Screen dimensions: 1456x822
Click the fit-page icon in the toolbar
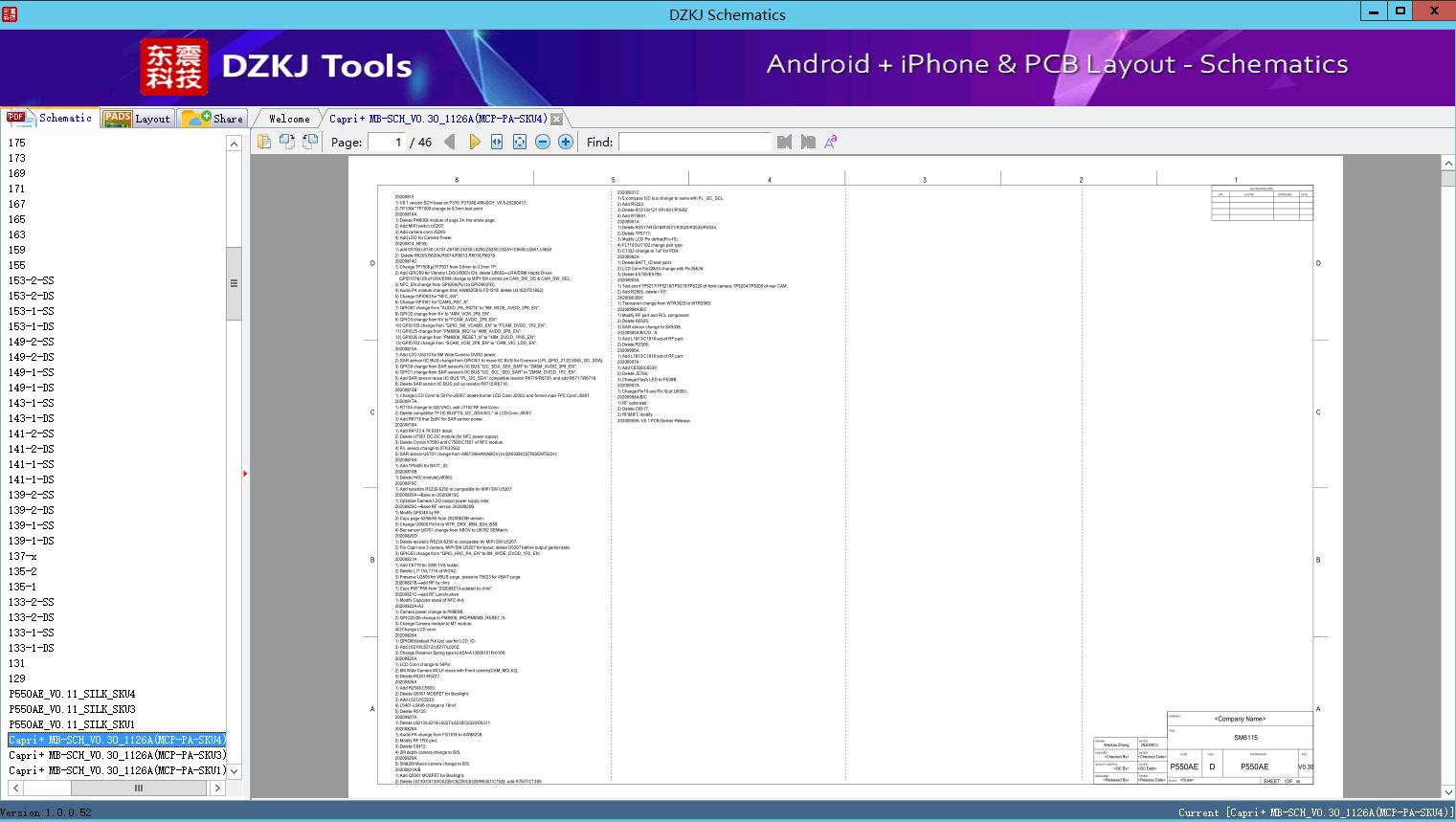coord(520,142)
